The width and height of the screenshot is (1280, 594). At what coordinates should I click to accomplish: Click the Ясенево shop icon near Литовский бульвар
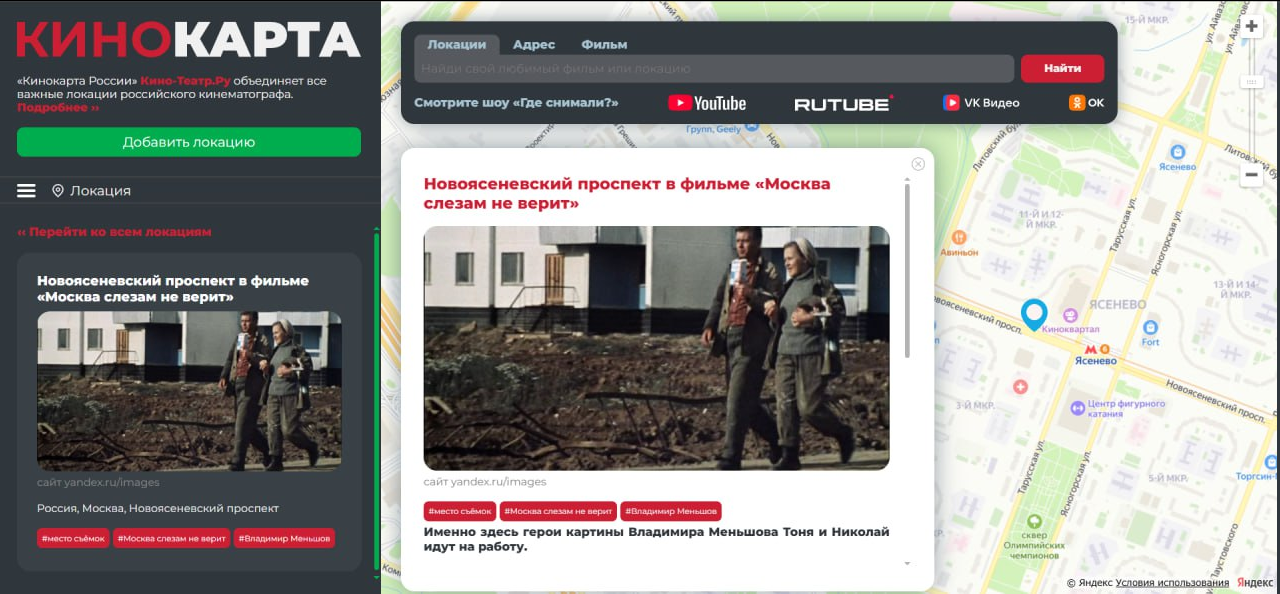tap(1177, 152)
